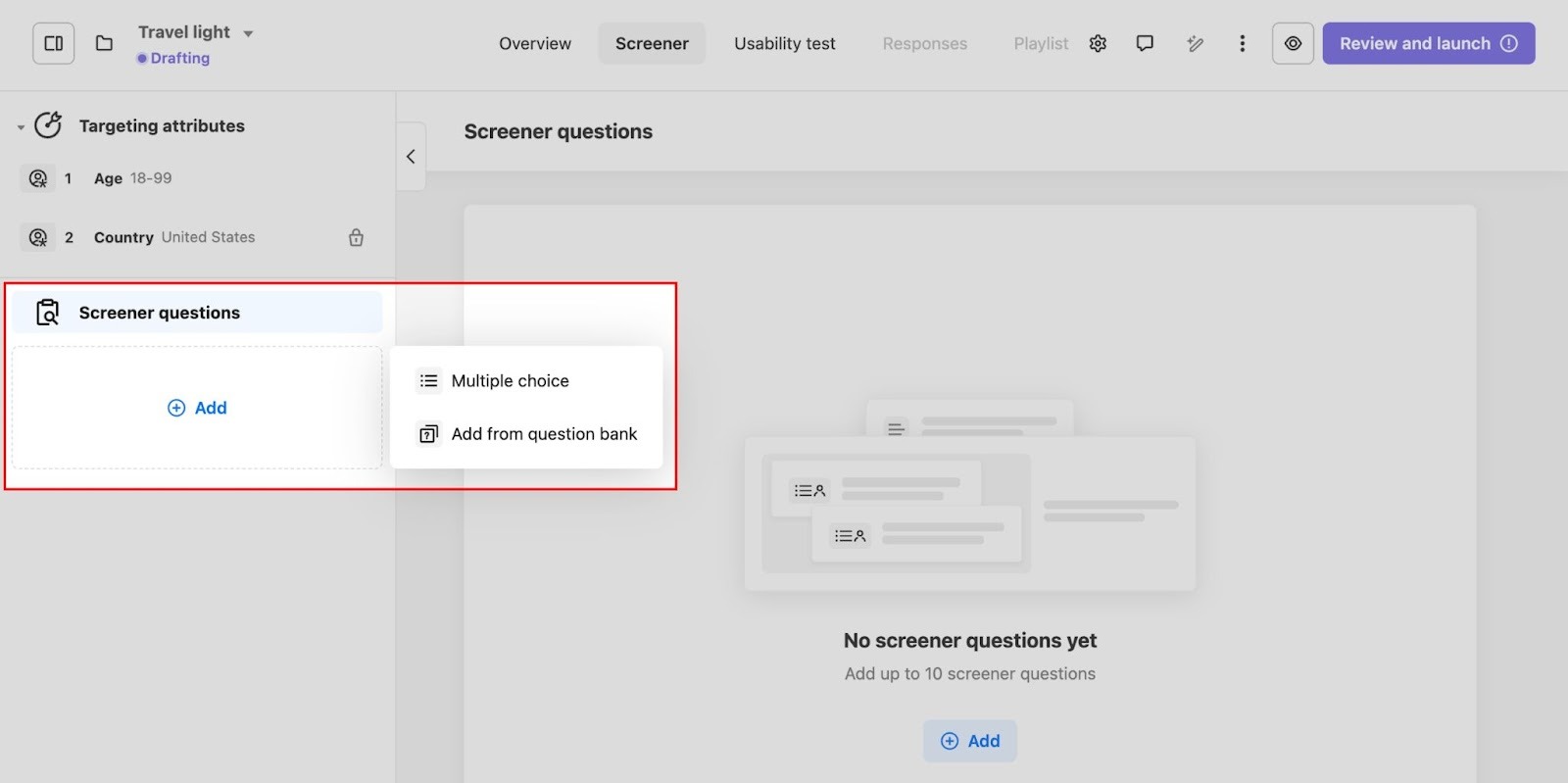Click Review and launch button

[1428, 43]
